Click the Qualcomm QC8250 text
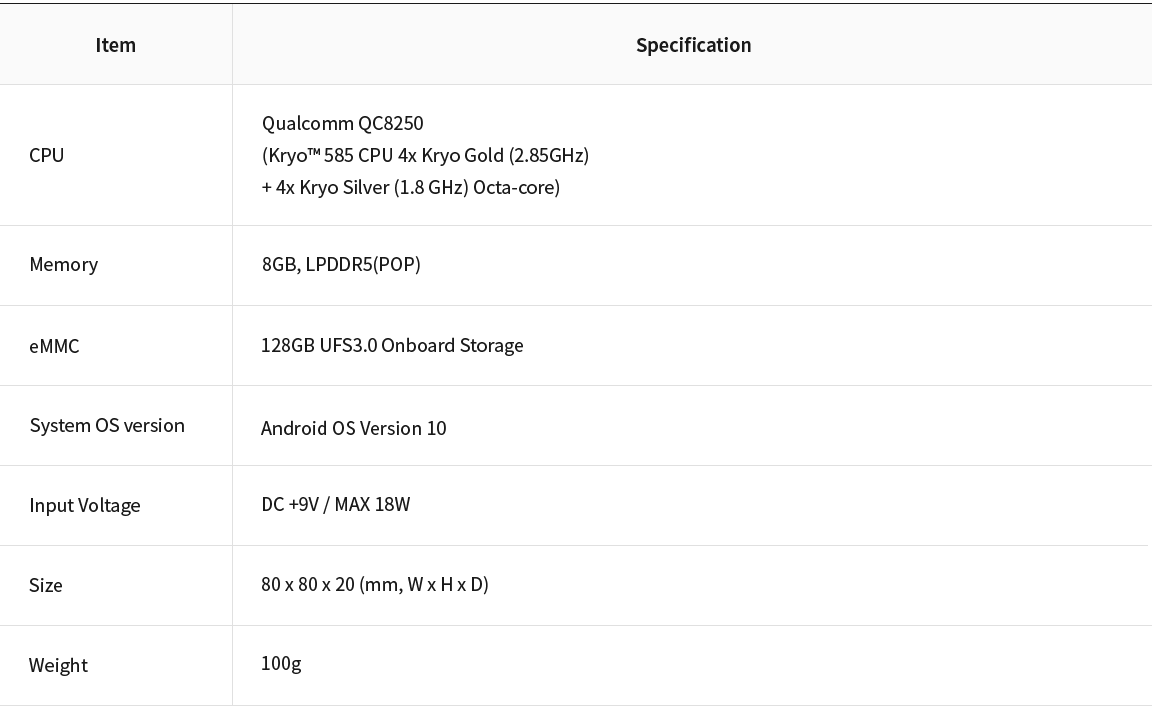Viewport: 1152px width, 708px height. pos(342,123)
